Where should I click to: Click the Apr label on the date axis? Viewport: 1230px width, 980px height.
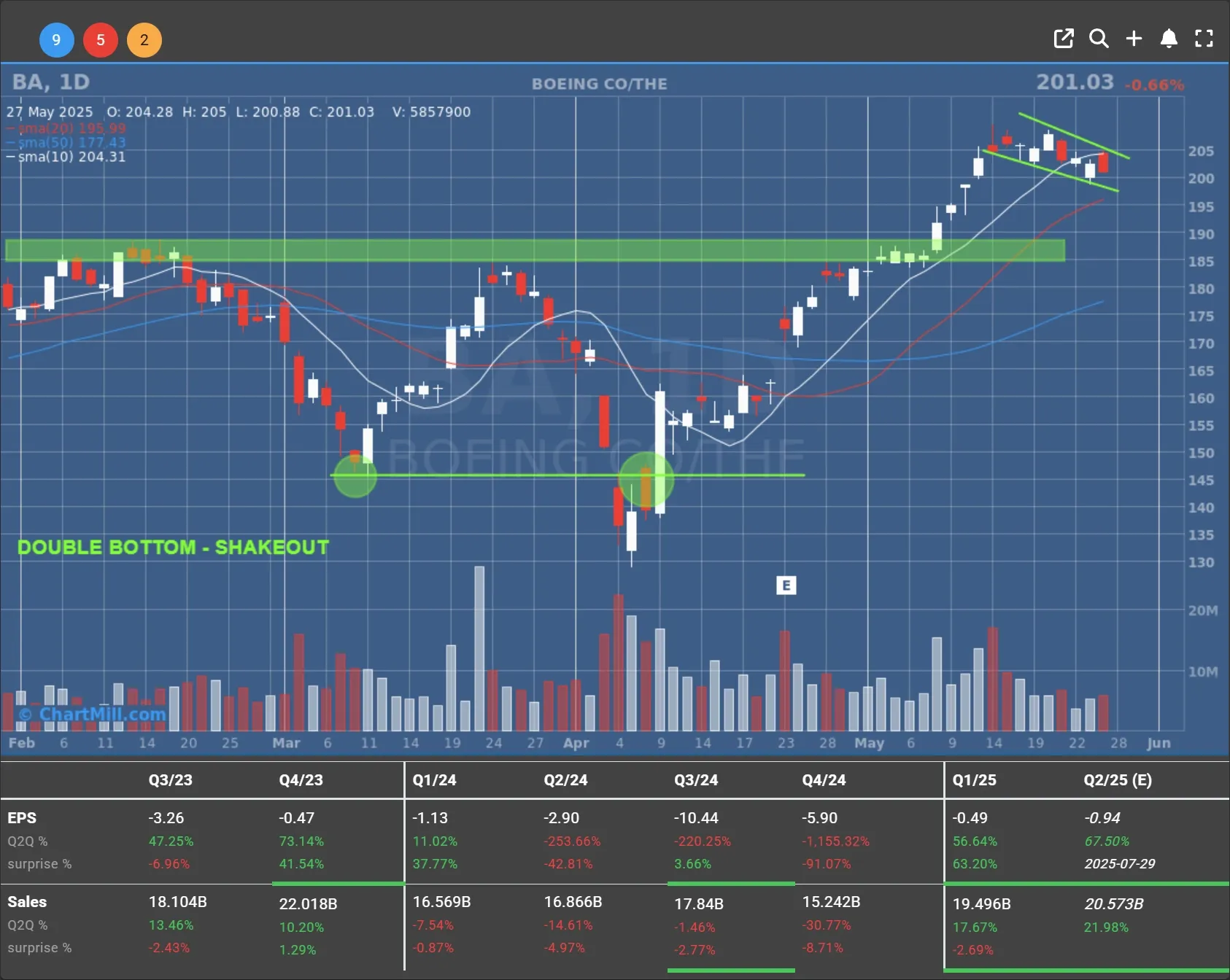pos(576,743)
